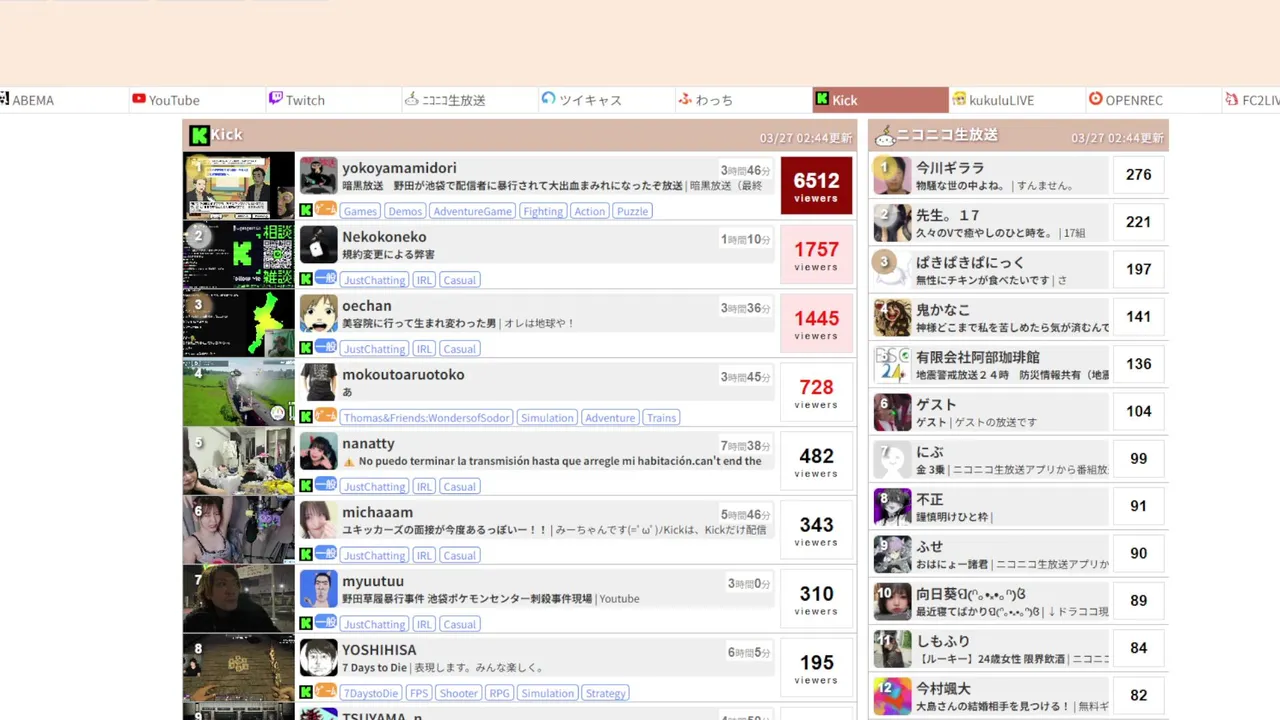Open YOSHIHISA stream thumbnail

(239, 669)
